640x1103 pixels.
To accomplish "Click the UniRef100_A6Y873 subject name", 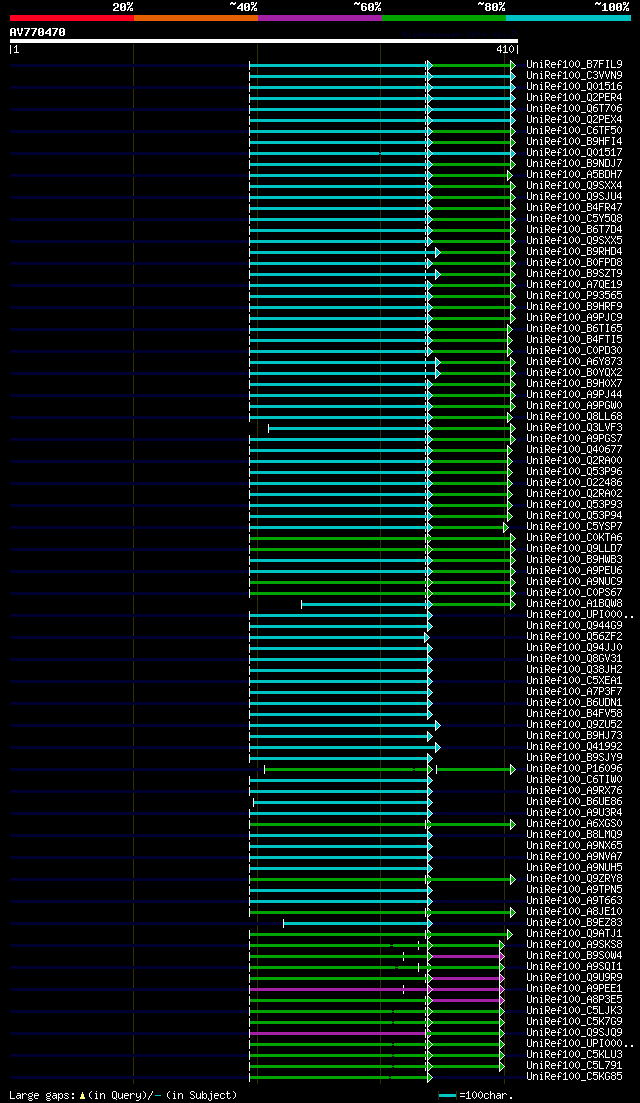I will point(574,362).
